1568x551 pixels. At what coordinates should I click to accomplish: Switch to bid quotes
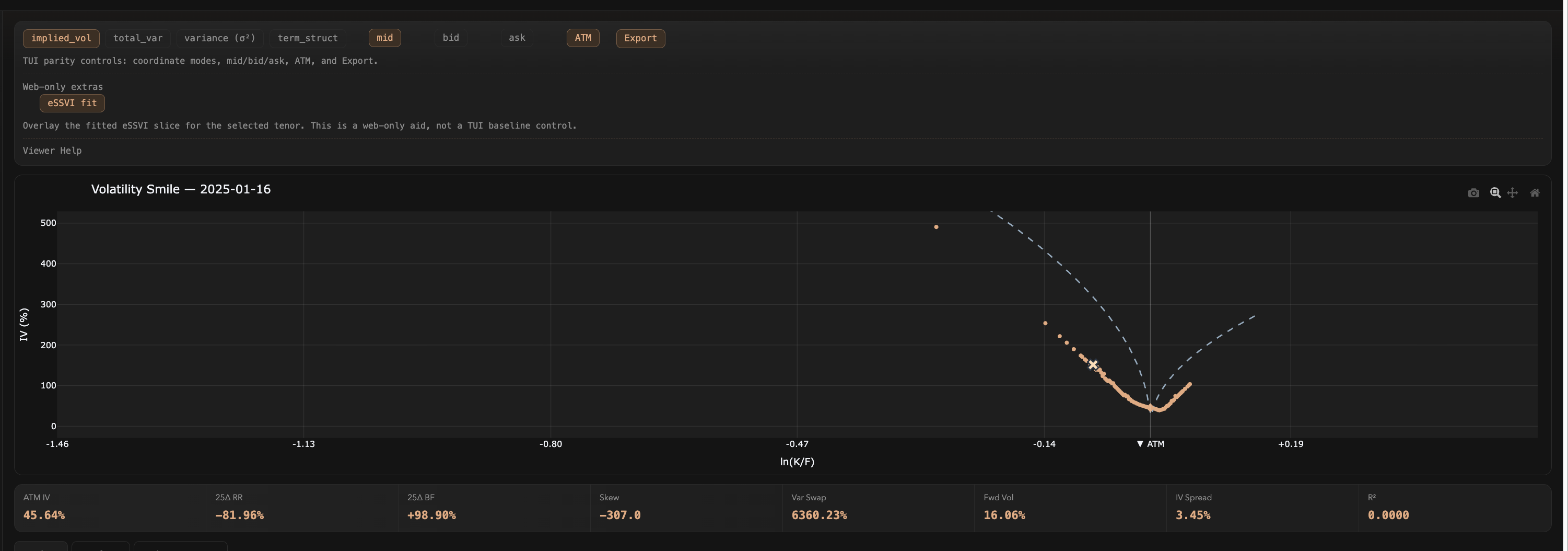click(450, 38)
